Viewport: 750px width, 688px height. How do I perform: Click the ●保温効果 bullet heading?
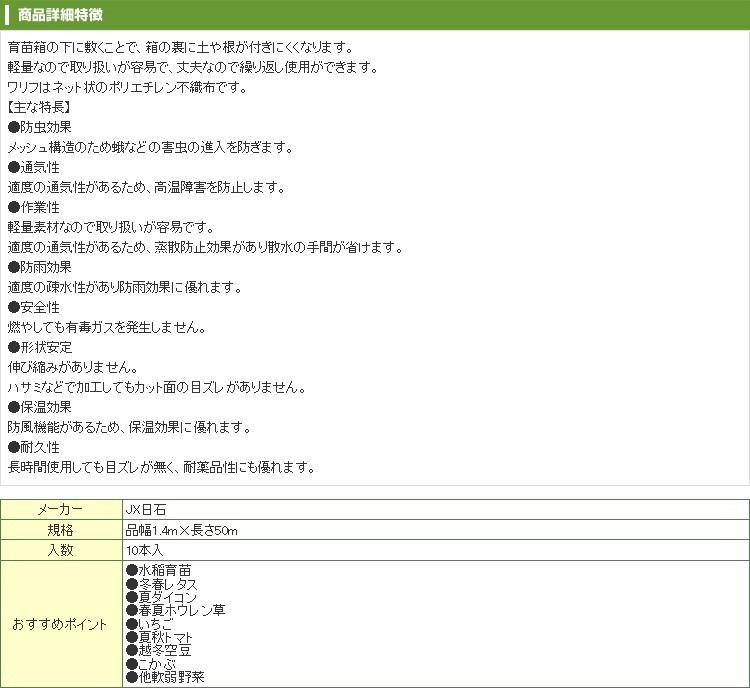tap(39, 407)
